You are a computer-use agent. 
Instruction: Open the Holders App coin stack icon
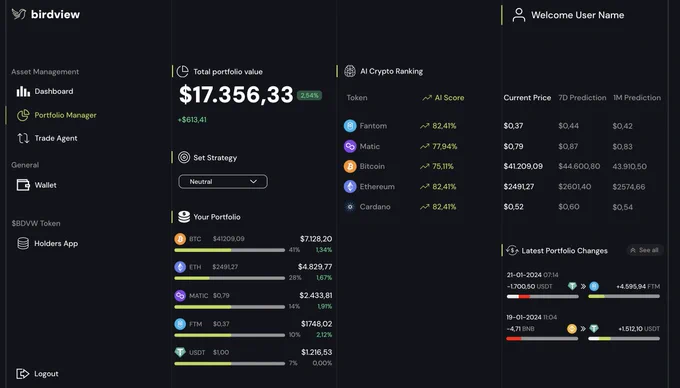pyautogui.click(x=23, y=243)
